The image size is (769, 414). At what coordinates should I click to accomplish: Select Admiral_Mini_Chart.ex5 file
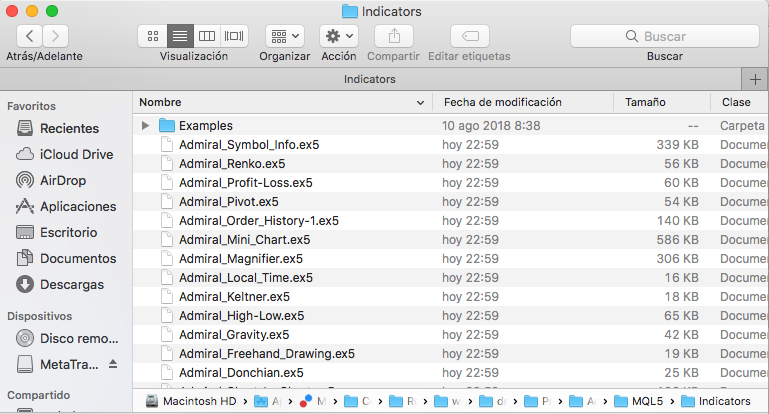(x=245, y=240)
